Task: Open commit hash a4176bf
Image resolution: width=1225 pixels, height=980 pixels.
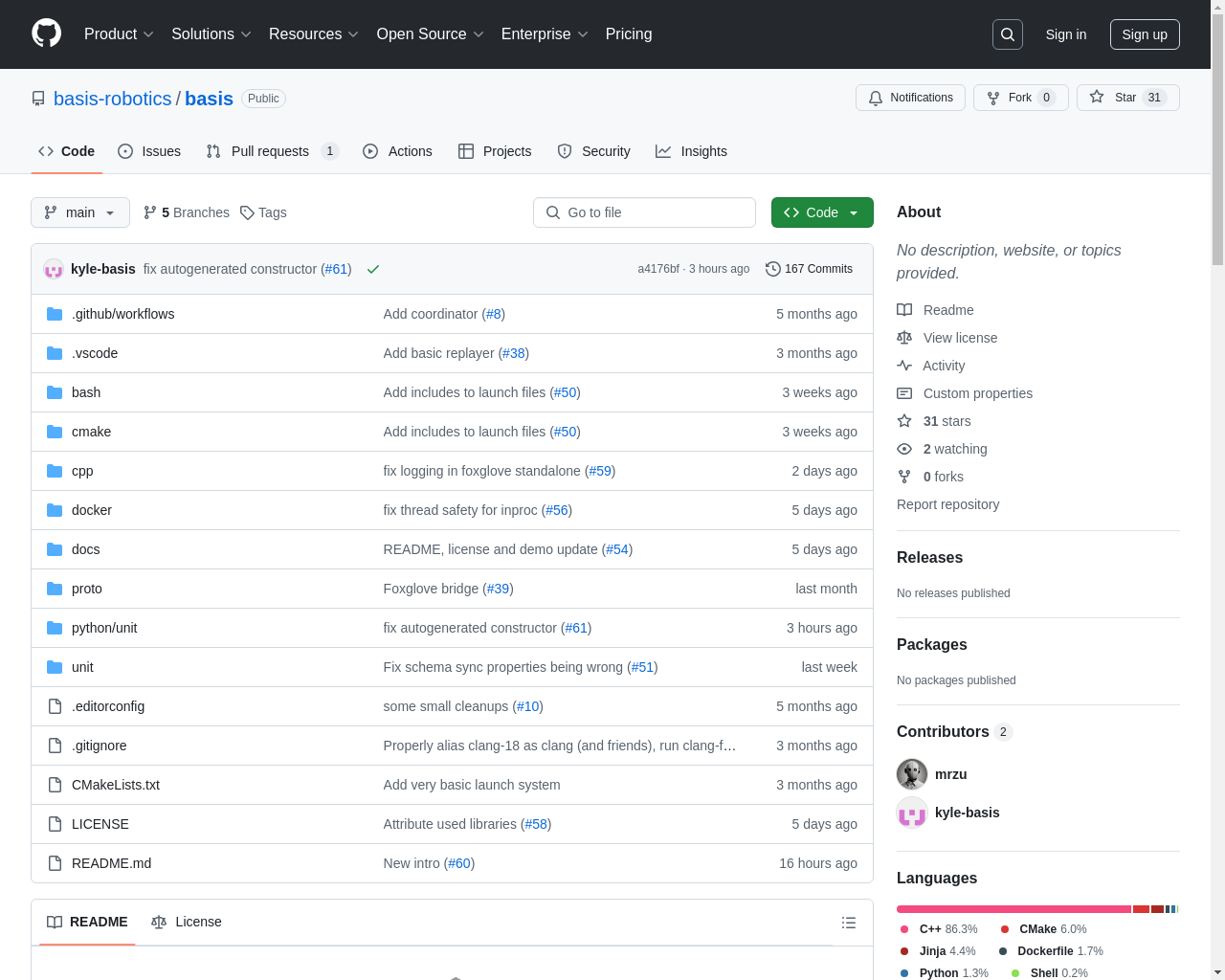Action: click(658, 269)
